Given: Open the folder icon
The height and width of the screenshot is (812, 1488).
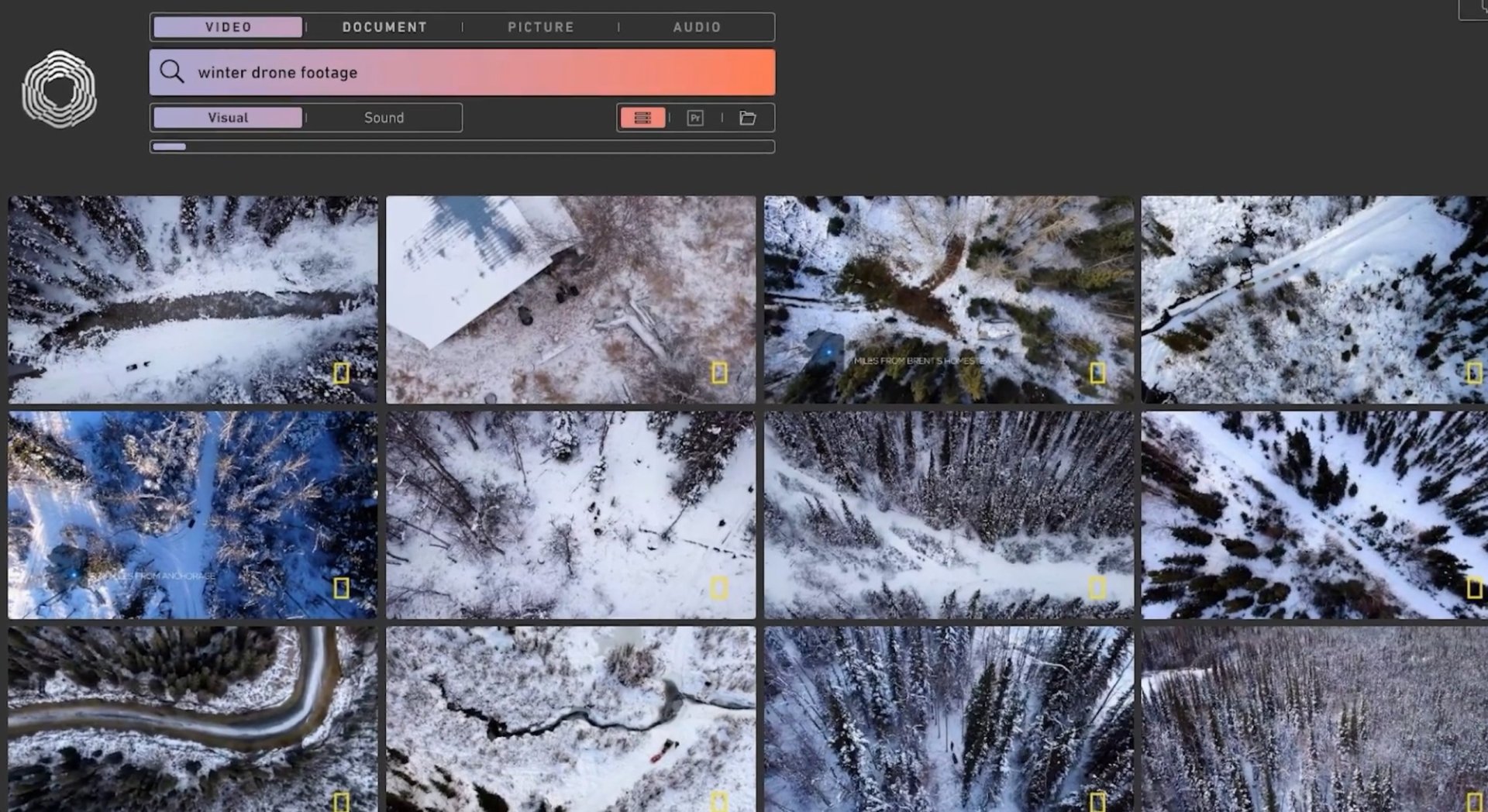Looking at the screenshot, I should (x=748, y=118).
